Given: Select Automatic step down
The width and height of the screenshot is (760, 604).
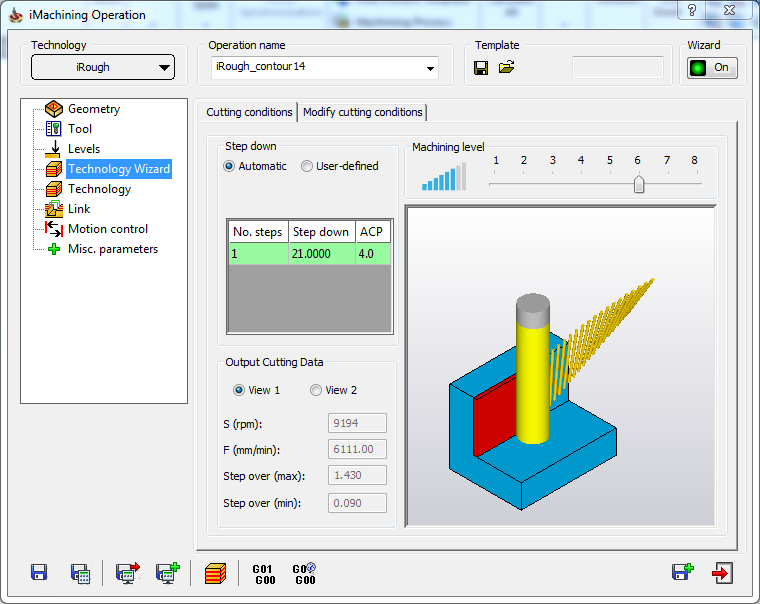Looking at the screenshot, I should (255, 166).
